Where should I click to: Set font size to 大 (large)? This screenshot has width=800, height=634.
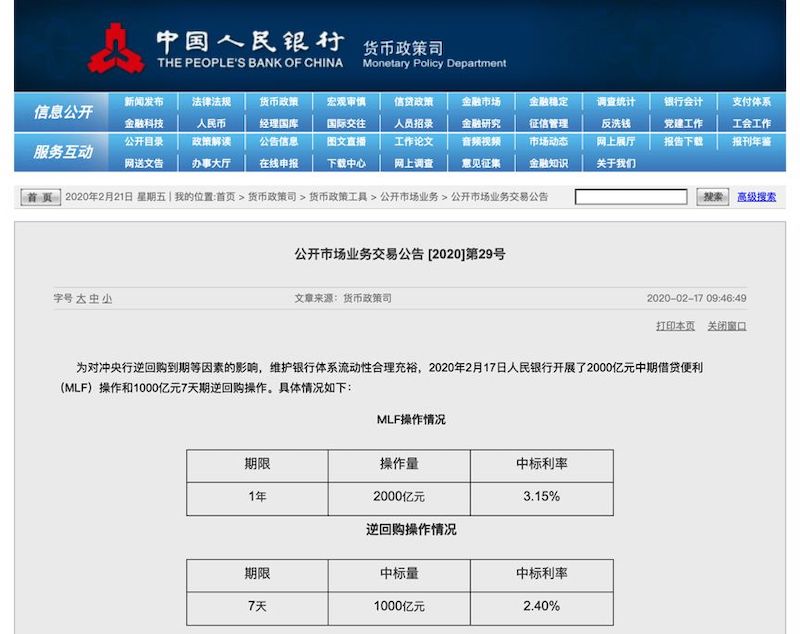(81, 299)
